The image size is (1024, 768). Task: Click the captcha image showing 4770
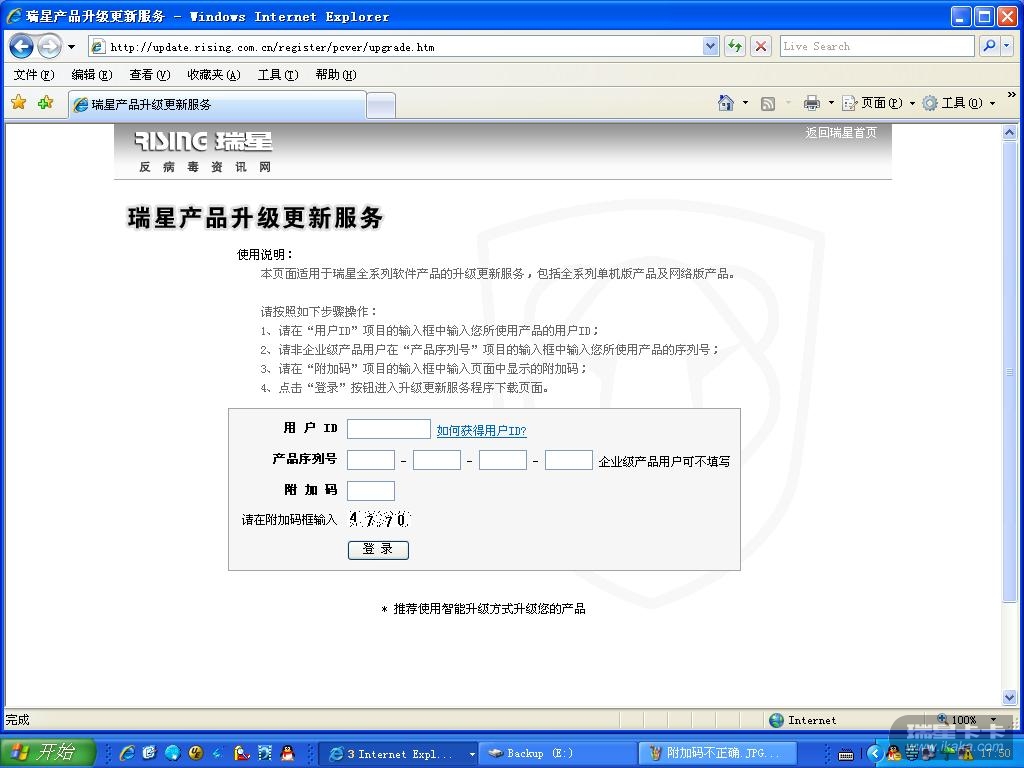379,519
